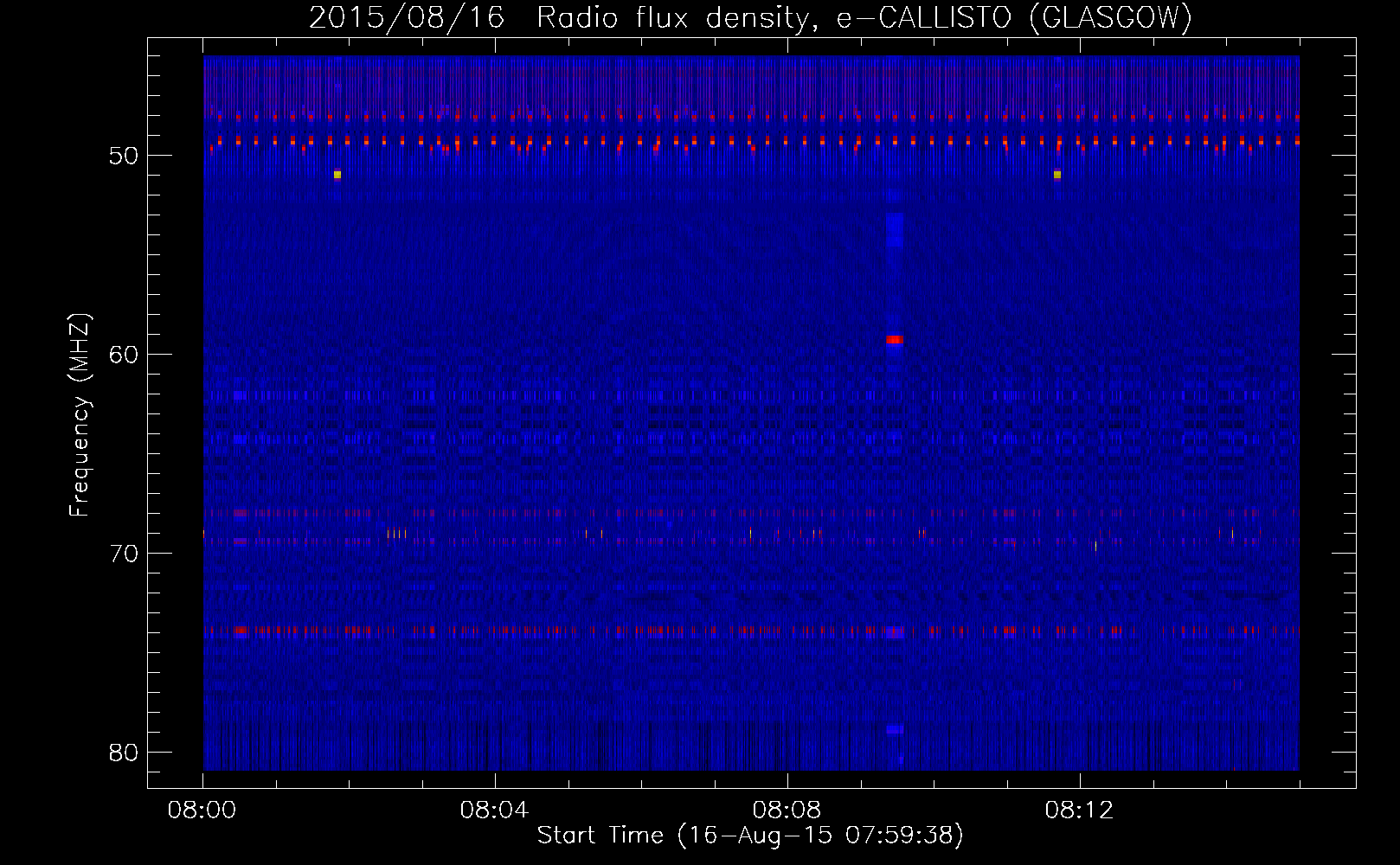This screenshot has width=1400, height=865.
Task: Click the 08:08 time tick label
Action: [x=787, y=811]
